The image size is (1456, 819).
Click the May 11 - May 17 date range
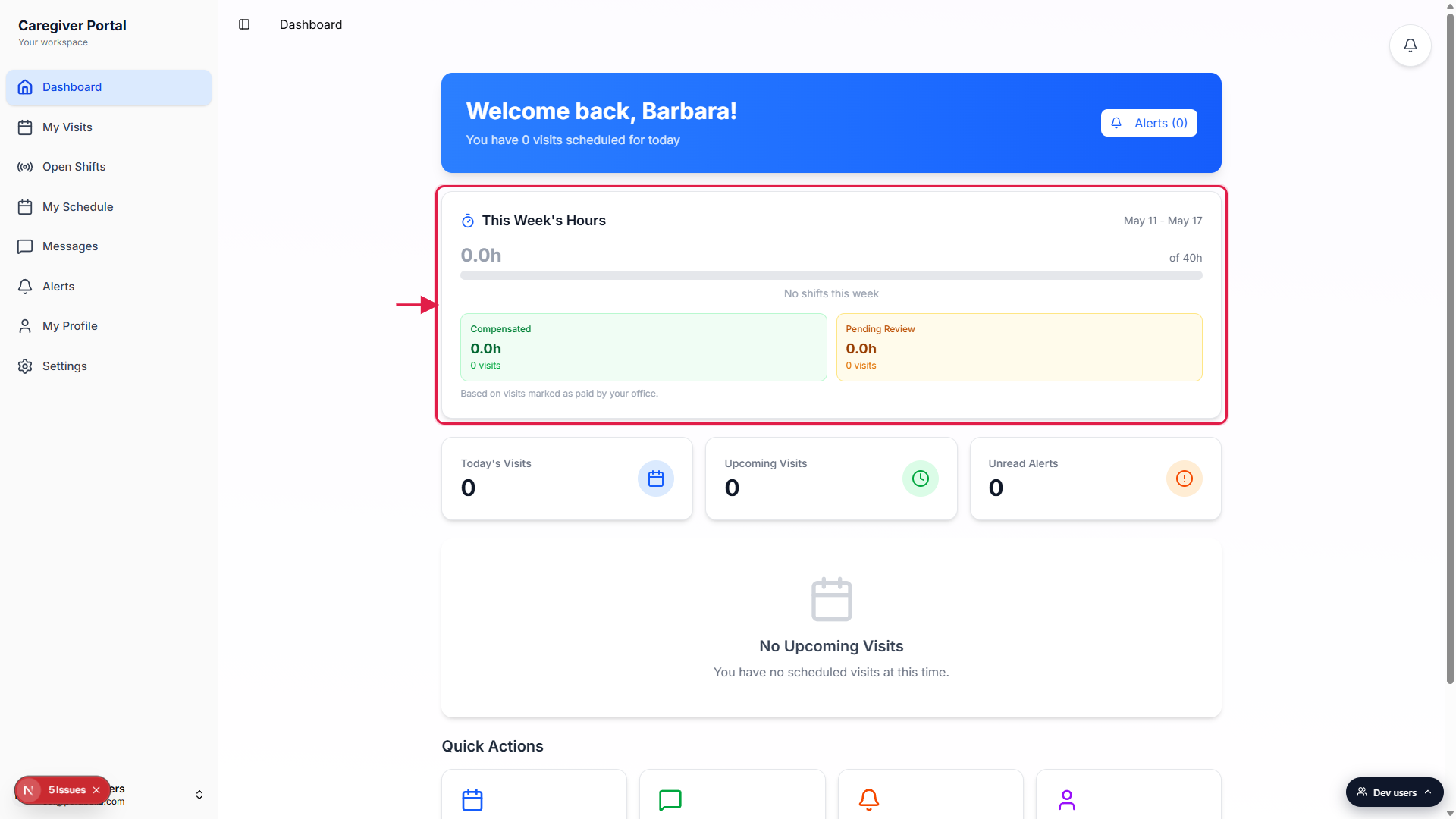(x=1163, y=221)
